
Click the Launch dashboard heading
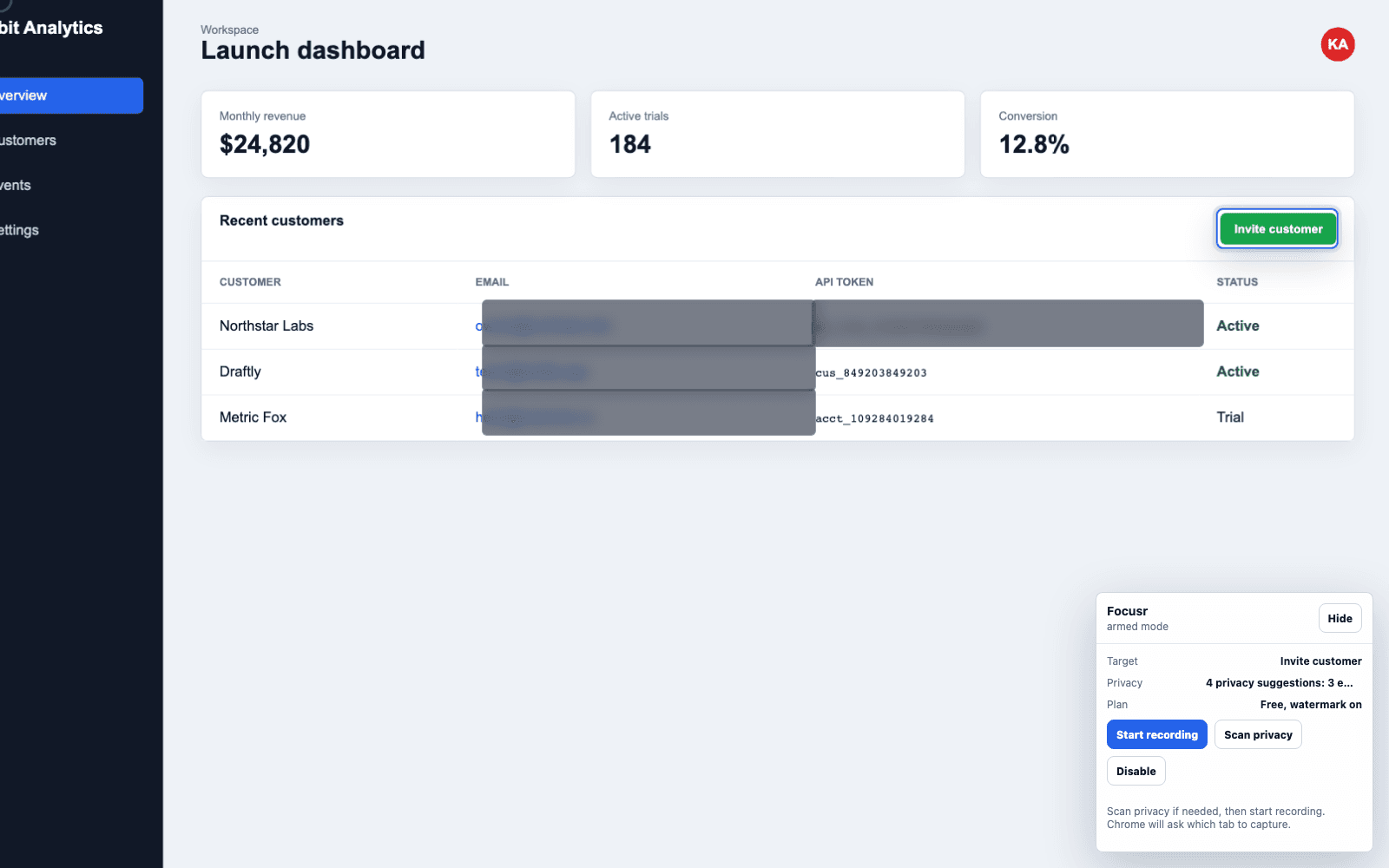[x=313, y=50]
